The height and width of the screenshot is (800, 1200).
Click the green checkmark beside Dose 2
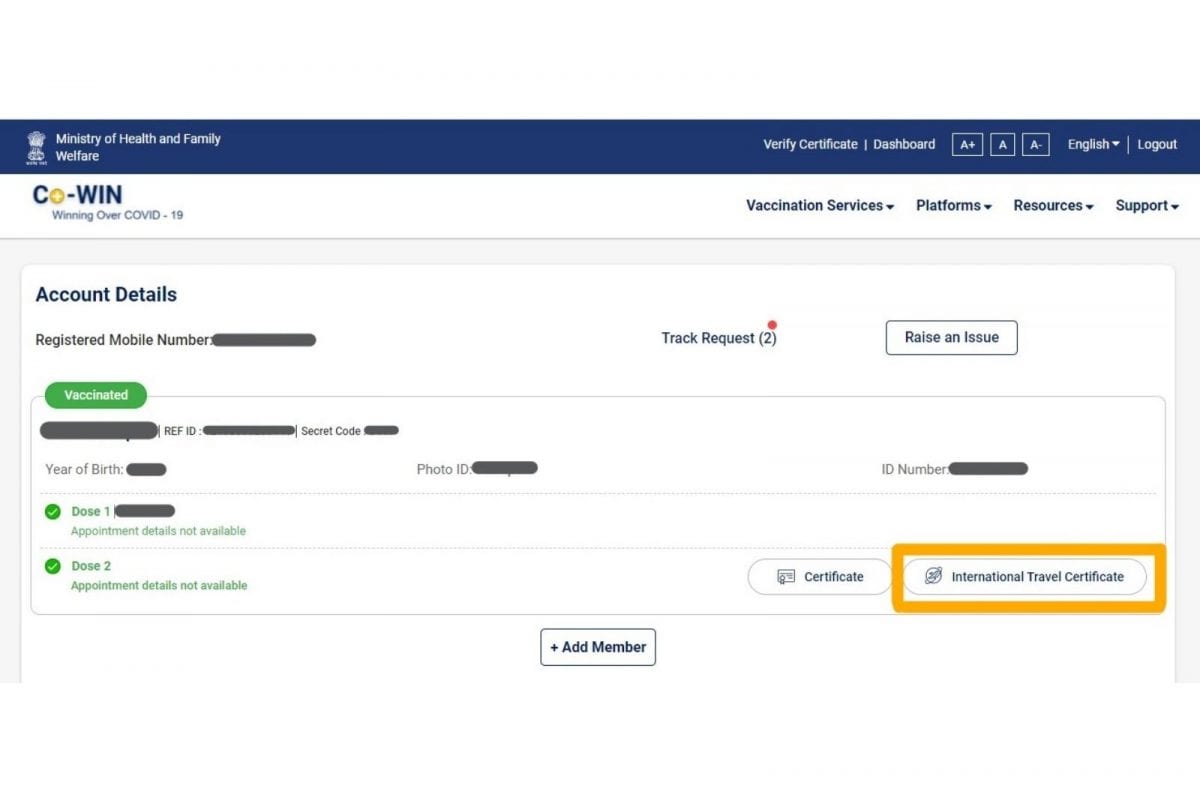53,567
